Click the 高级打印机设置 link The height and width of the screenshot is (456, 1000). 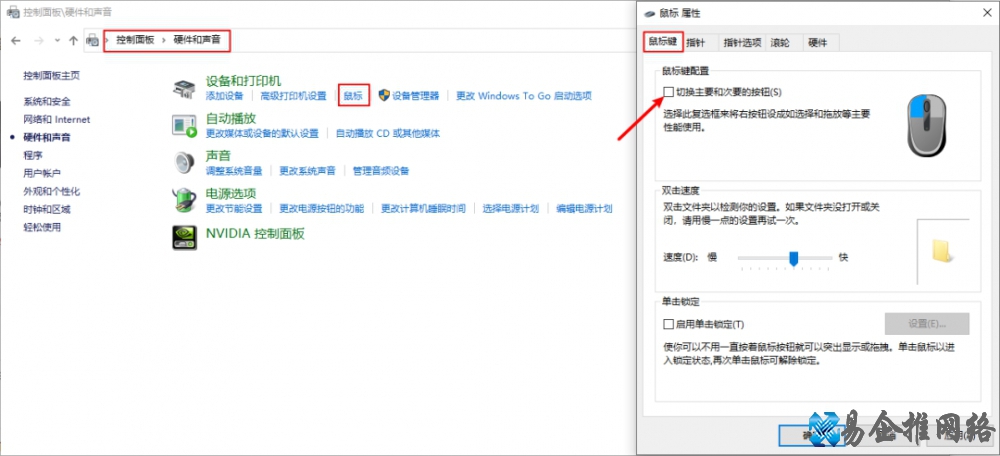(x=293, y=96)
